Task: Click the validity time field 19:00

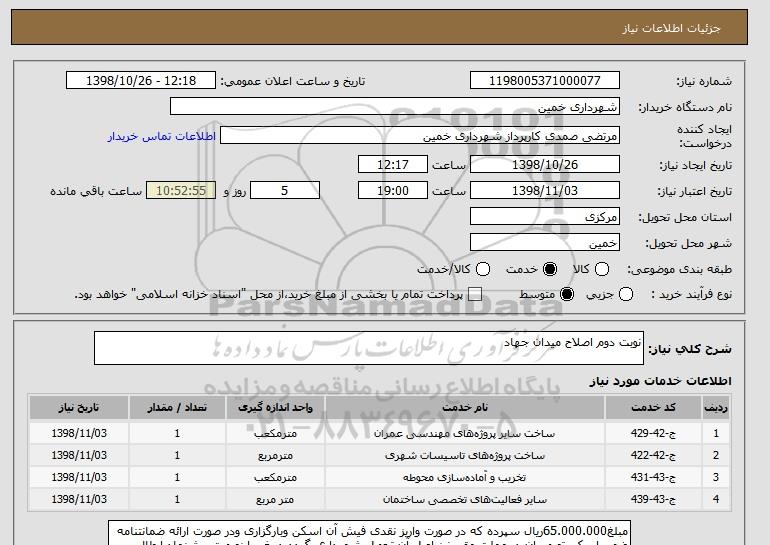Action: coord(393,191)
